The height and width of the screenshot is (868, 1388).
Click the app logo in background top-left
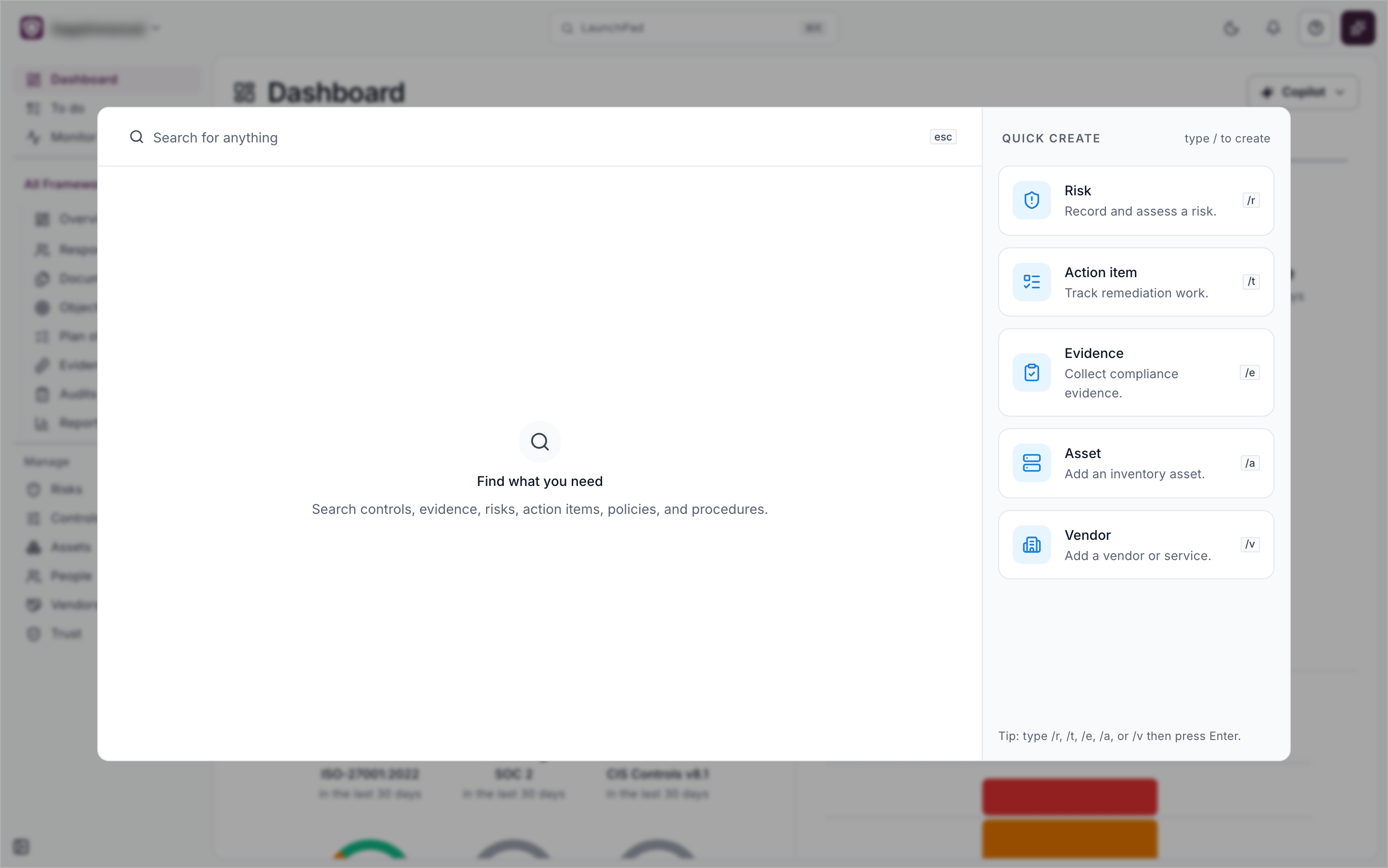(x=32, y=28)
